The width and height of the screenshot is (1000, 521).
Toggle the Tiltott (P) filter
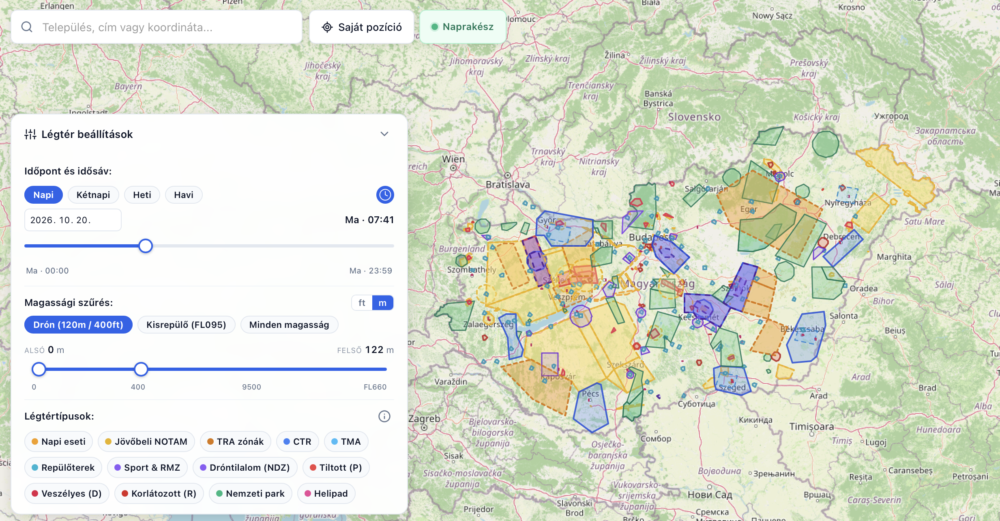point(335,467)
